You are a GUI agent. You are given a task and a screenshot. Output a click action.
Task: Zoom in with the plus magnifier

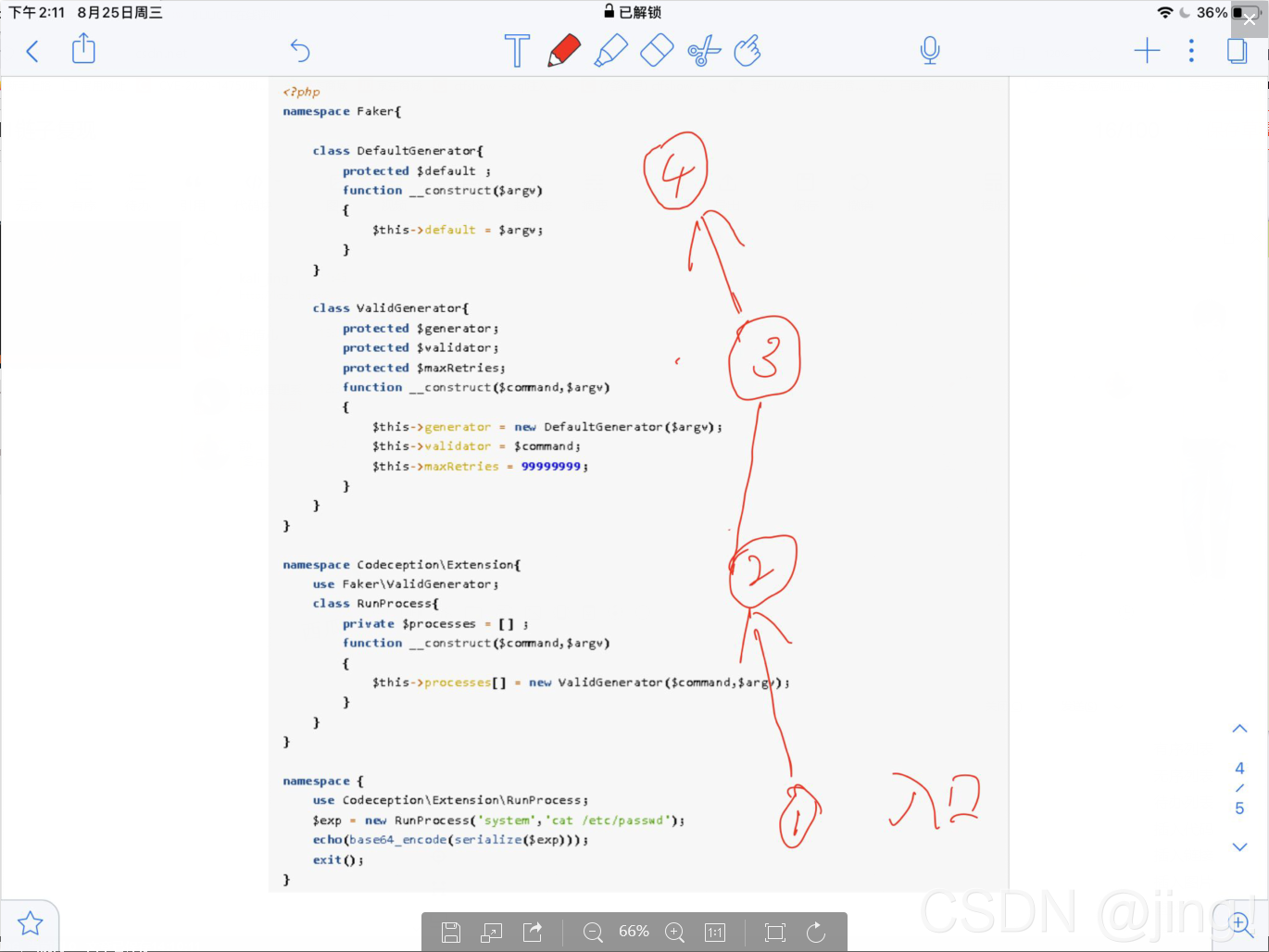pyautogui.click(x=675, y=933)
